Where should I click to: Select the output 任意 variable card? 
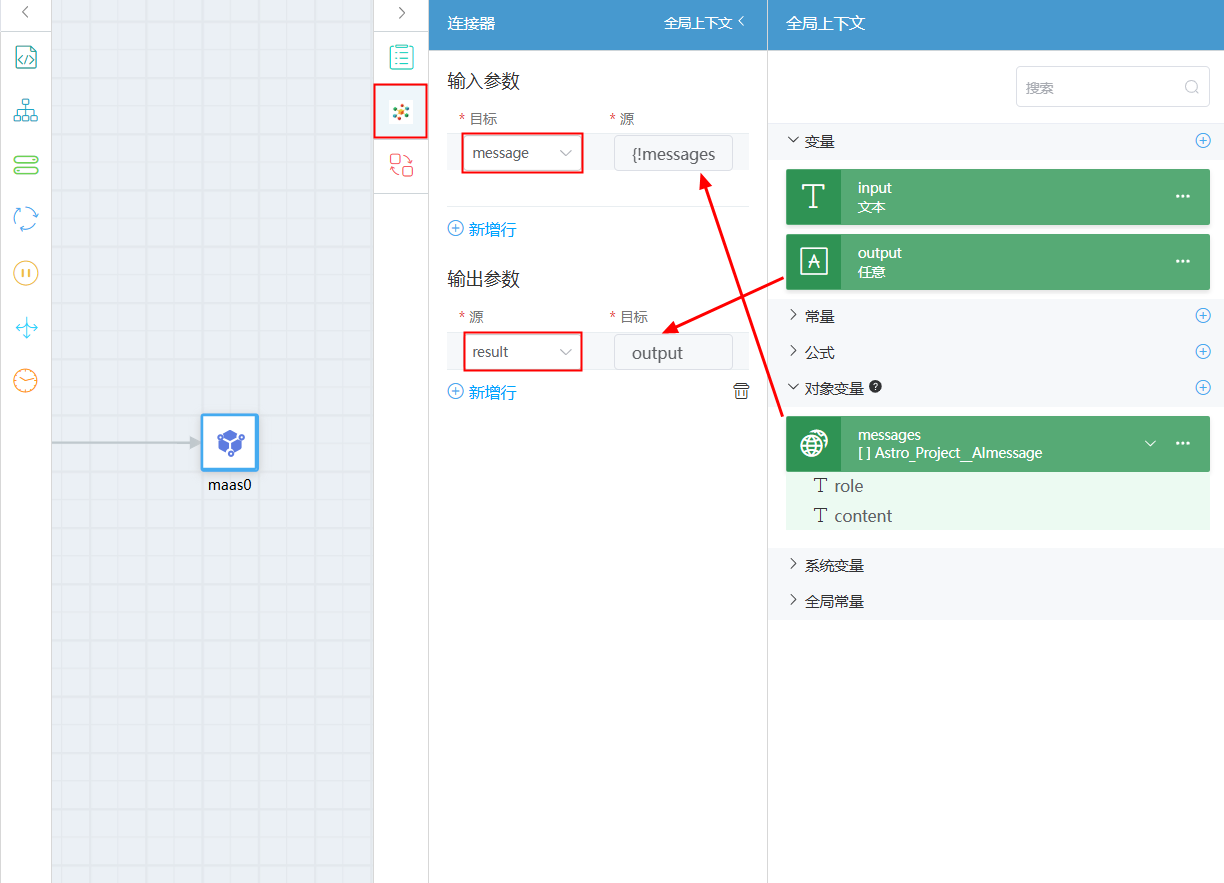coord(998,262)
